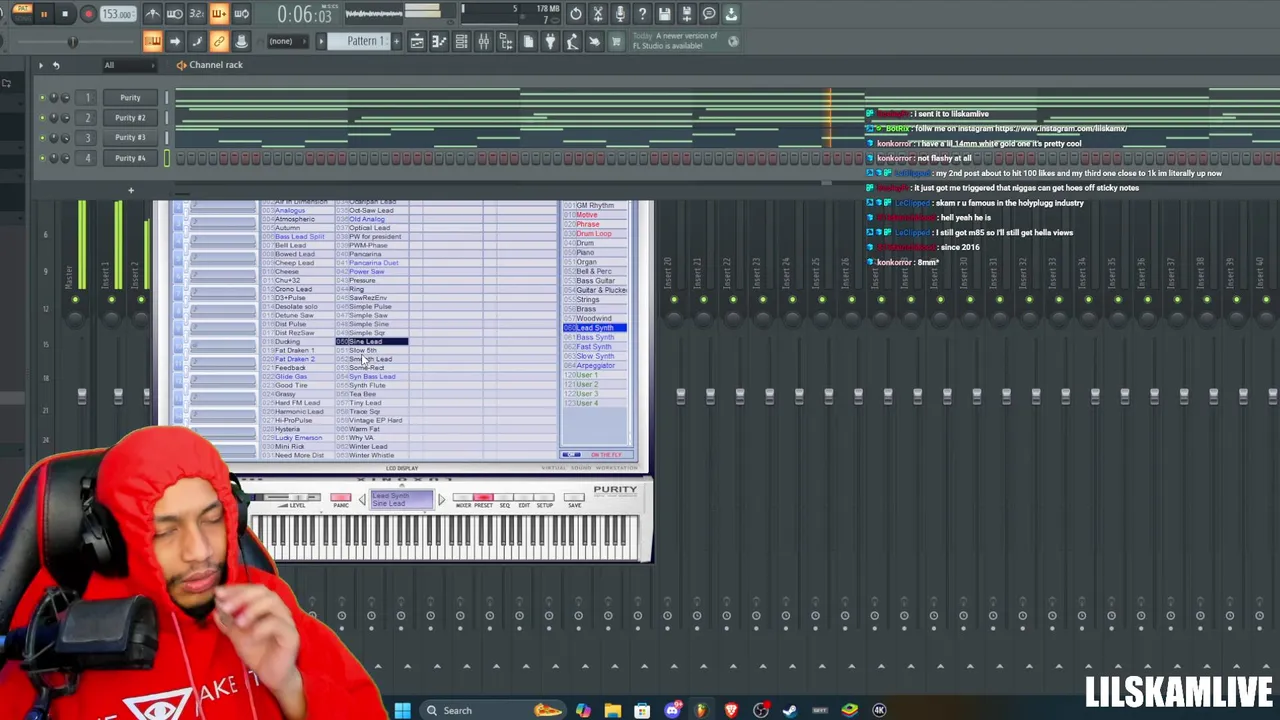Go to previous preset arrow in Purity
Viewport: 1280px width, 720px height.
click(x=362, y=499)
